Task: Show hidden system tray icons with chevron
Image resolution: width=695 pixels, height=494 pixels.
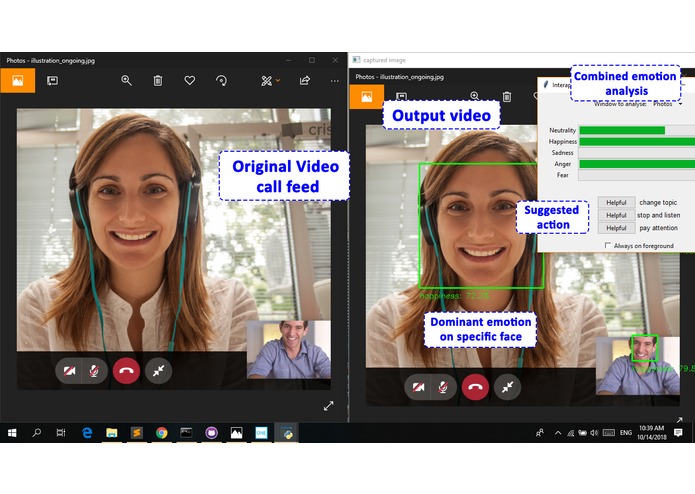Action: click(x=558, y=433)
